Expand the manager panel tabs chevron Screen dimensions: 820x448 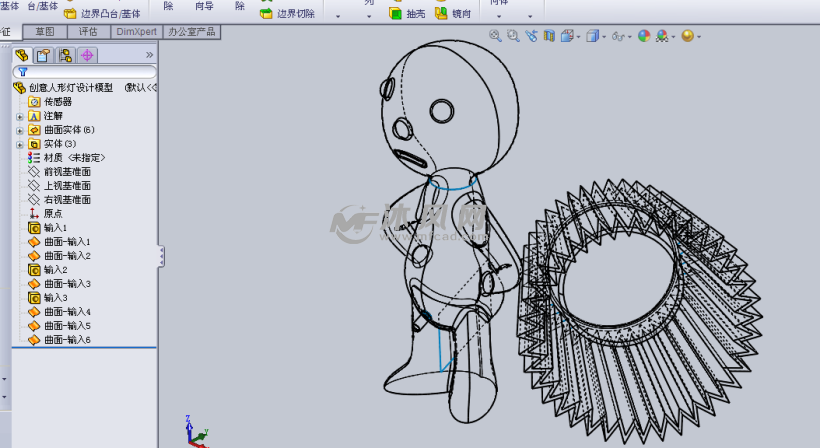click(x=149, y=55)
